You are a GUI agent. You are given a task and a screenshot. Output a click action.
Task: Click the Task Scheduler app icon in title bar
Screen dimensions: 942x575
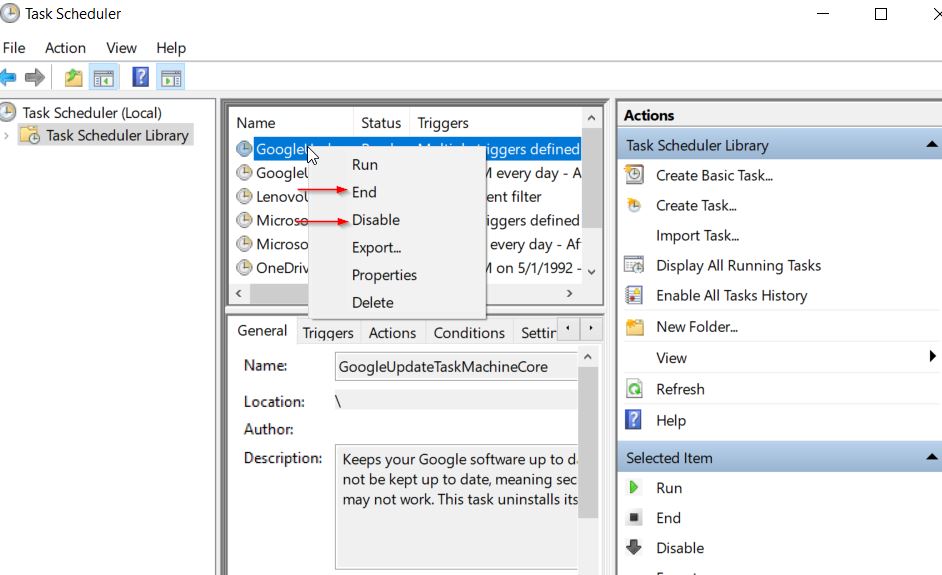[x=9, y=13]
